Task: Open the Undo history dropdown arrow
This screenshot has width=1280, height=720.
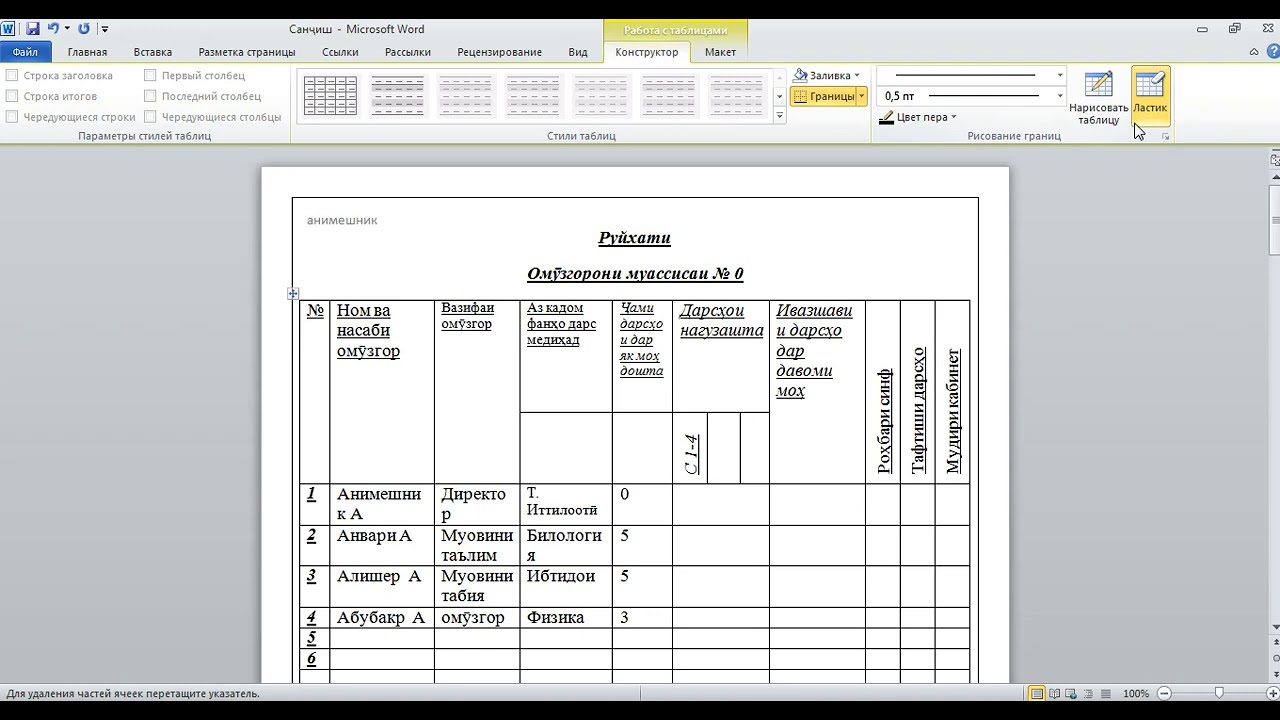Action: pos(67,29)
